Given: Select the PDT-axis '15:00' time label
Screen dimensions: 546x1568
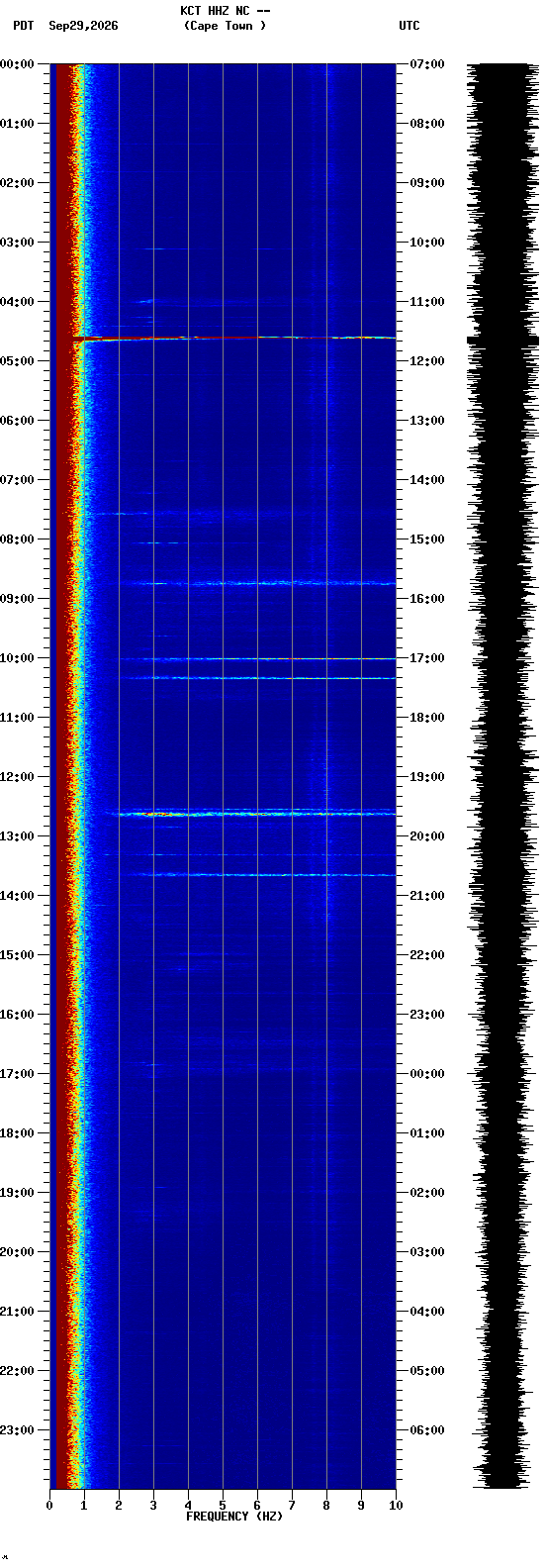Looking at the screenshot, I should tap(17, 955).
